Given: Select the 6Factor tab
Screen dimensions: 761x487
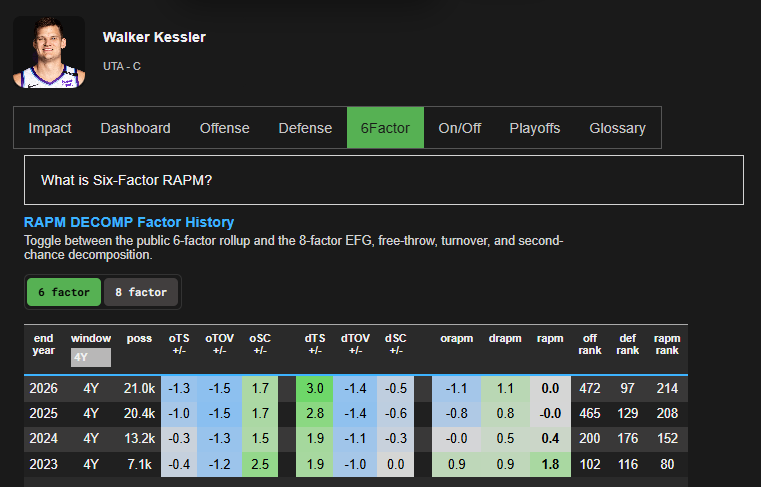Looking at the screenshot, I should point(385,128).
